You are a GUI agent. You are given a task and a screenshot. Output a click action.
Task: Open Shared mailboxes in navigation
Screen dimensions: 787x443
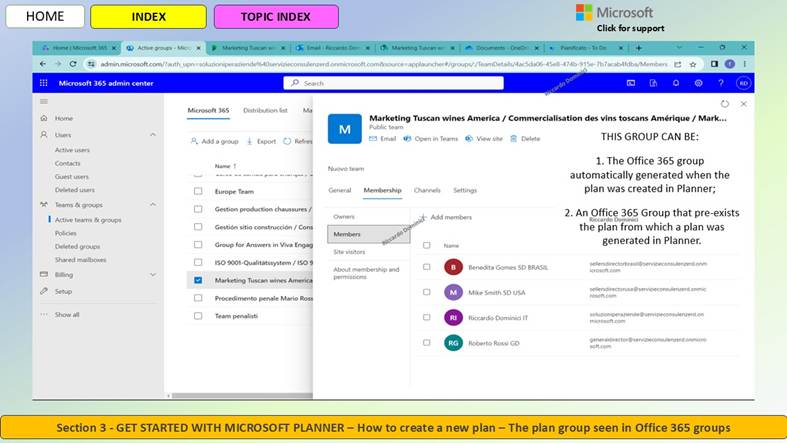tap(80, 260)
